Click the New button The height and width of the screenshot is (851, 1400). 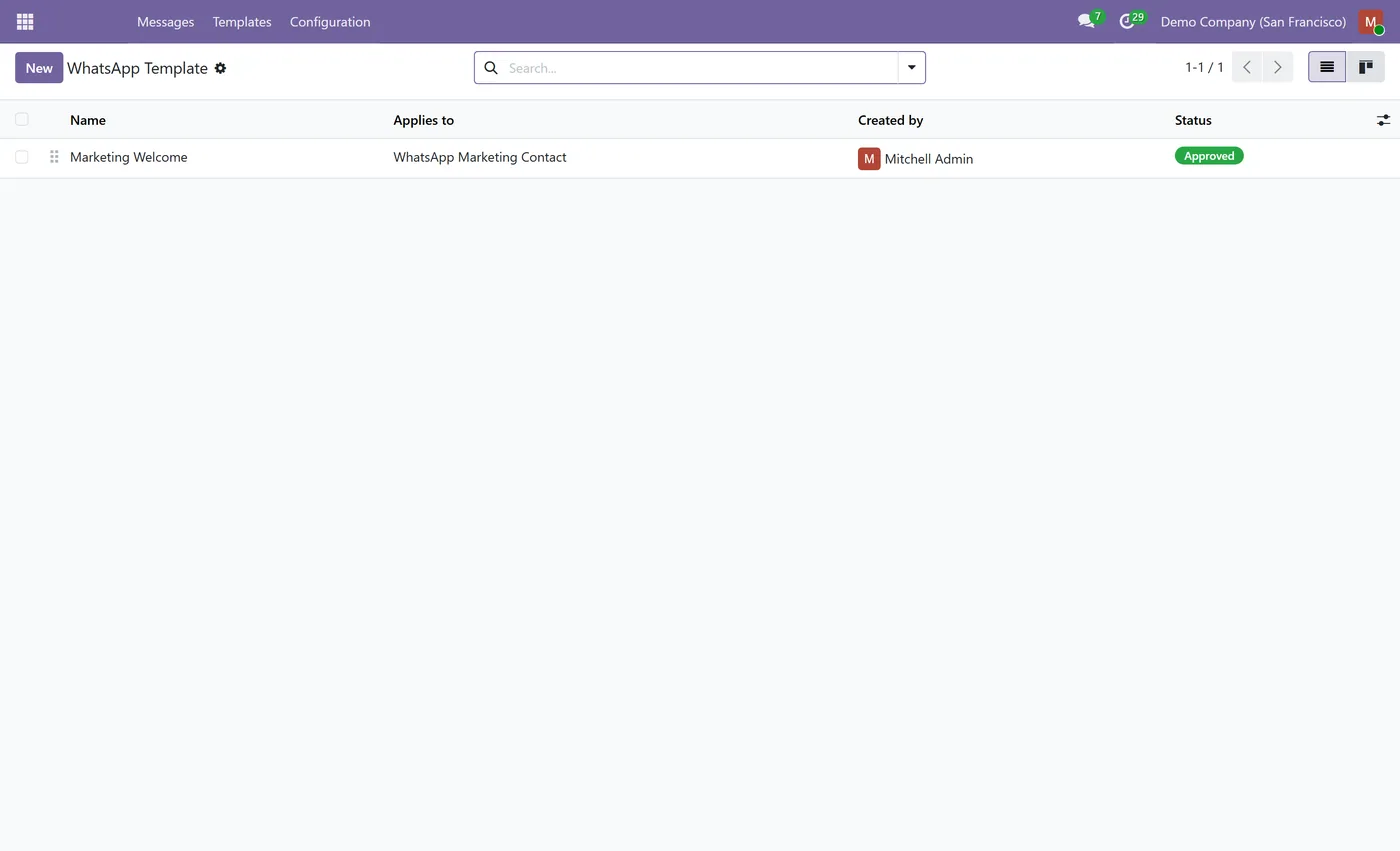tap(39, 67)
